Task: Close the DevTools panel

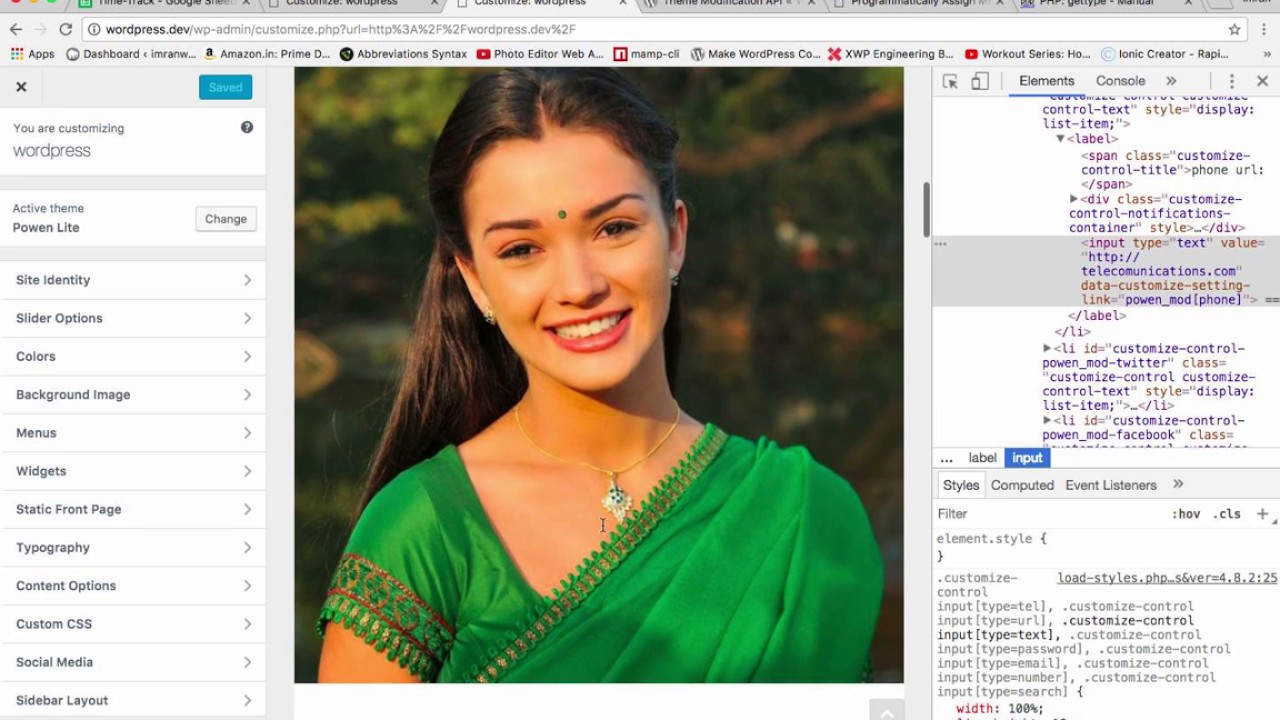Action: (x=1262, y=81)
